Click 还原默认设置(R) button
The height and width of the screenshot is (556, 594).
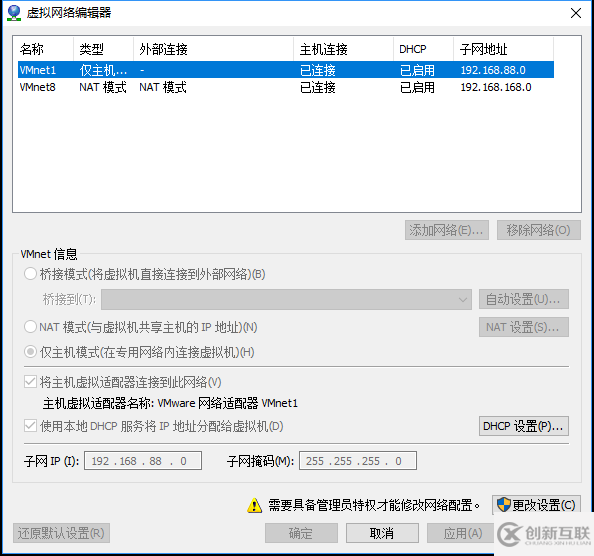pos(61,533)
